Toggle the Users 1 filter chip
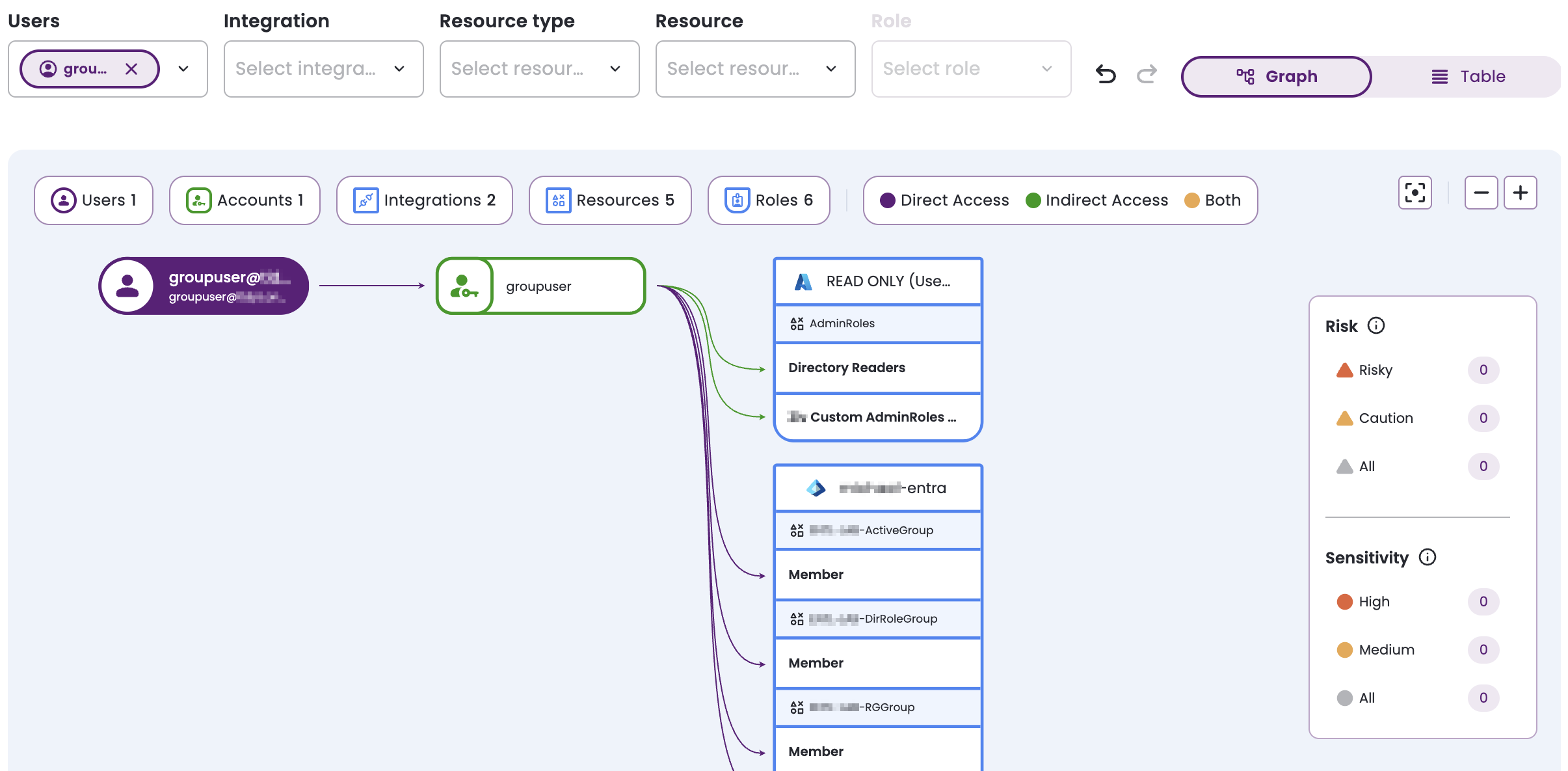This screenshot has height=771, width=1568. point(94,200)
